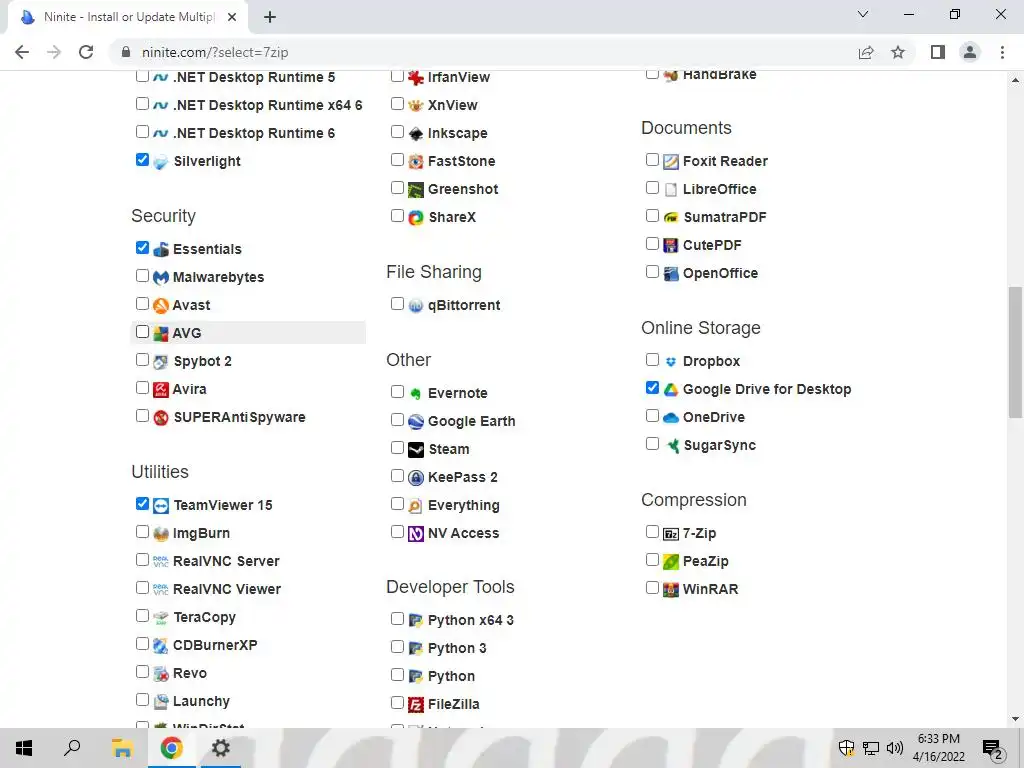The height and width of the screenshot is (768, 1024).
Task: Open the tab search dropdown arrow
Action: (x=863, y=14)
